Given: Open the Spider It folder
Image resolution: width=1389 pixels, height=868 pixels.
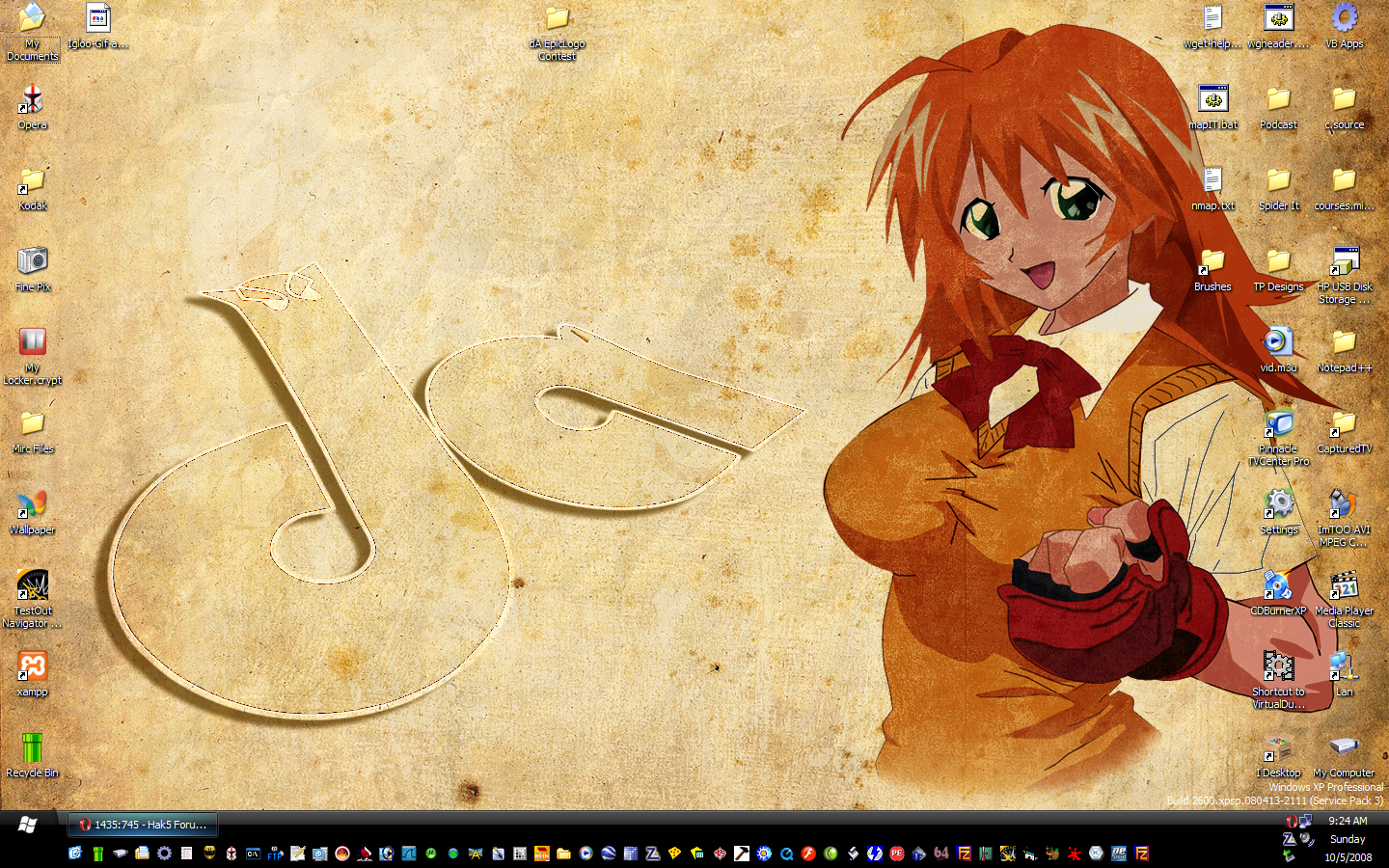Looking at the screenshot, I should (1278, 188).
